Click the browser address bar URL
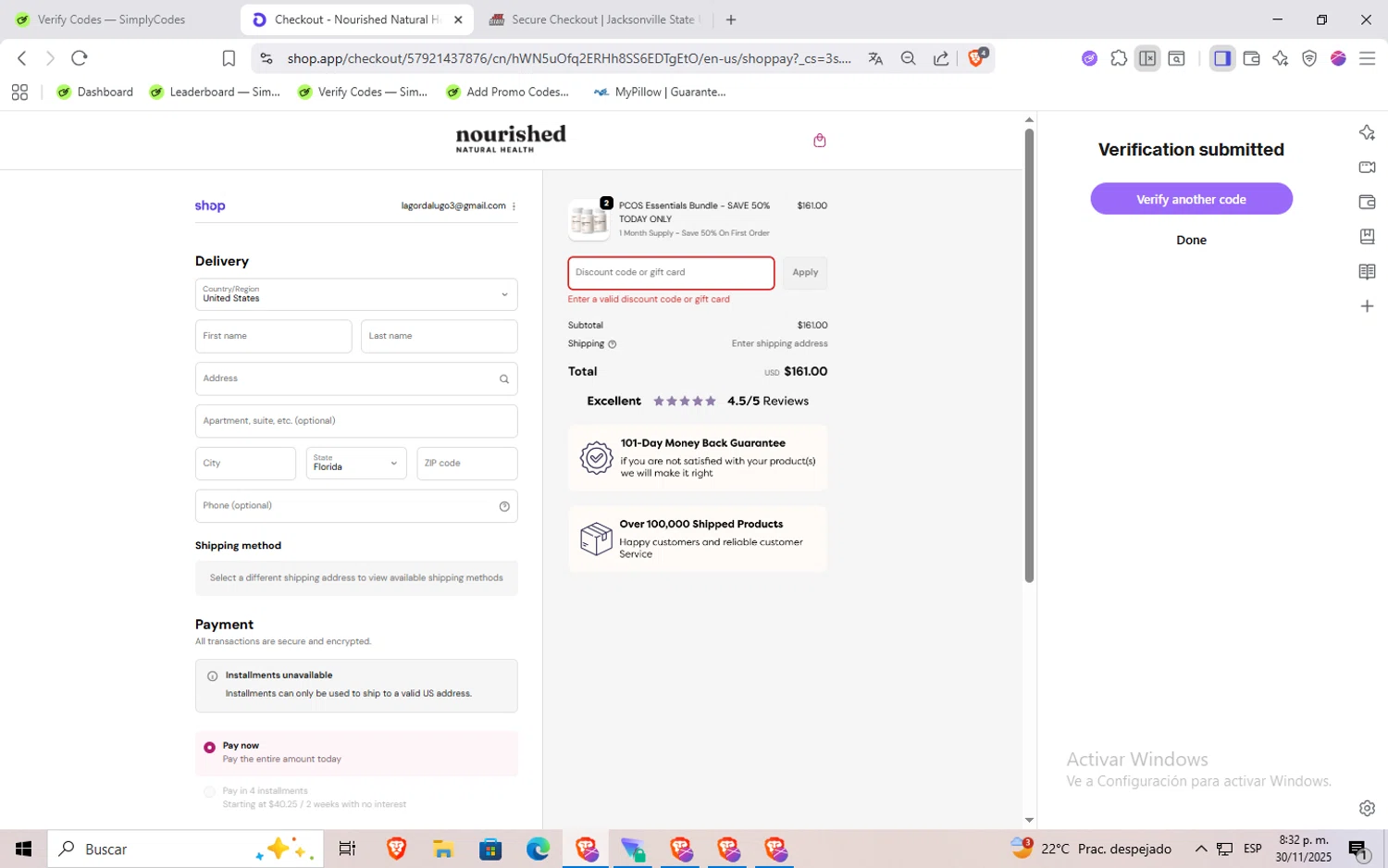The image size is (1388, 868). point(568,58)
